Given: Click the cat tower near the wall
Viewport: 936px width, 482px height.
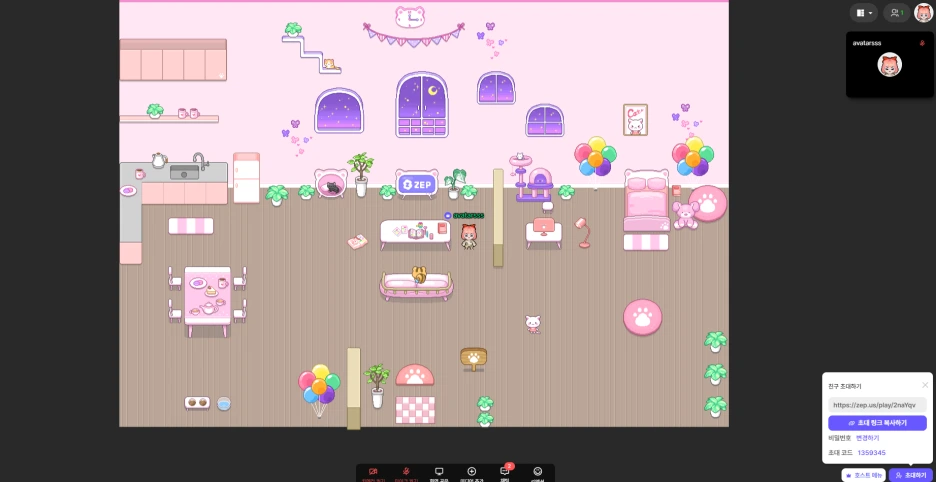Looking at the screenshot, I should click(530, 177).
